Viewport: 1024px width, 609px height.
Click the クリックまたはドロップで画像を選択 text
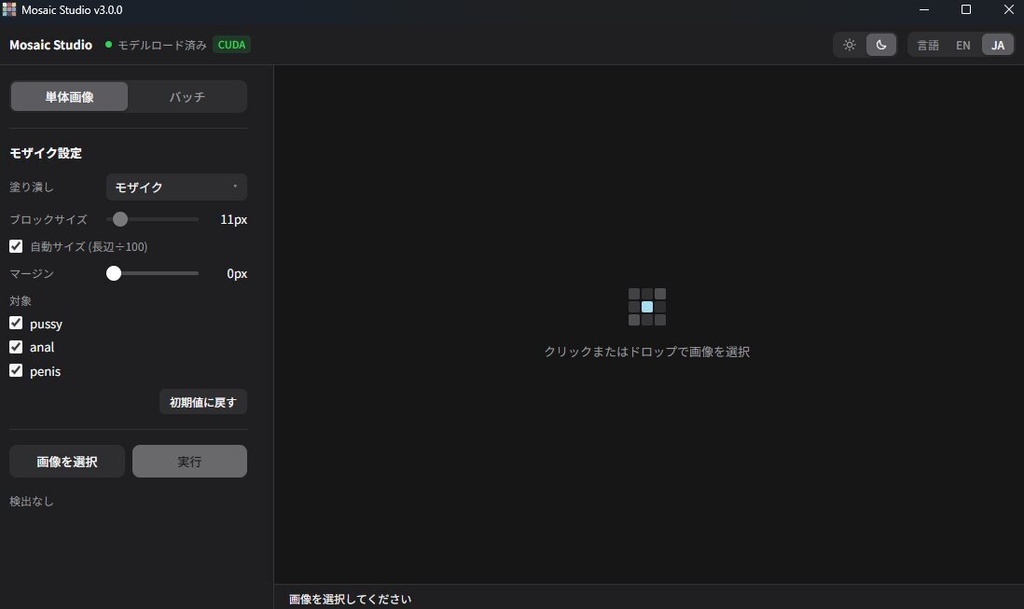pyautogui.click(x=647, y=352)
